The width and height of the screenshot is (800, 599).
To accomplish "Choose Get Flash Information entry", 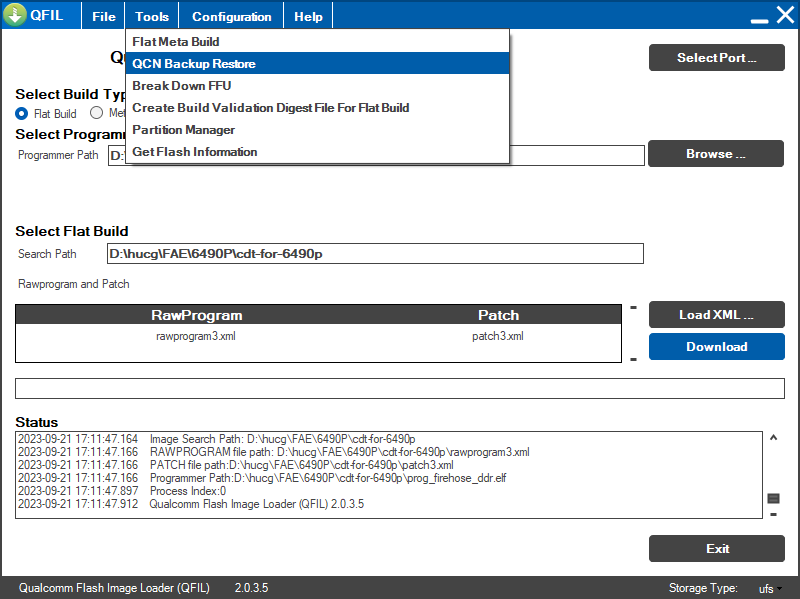I will (x=317, y=152).
